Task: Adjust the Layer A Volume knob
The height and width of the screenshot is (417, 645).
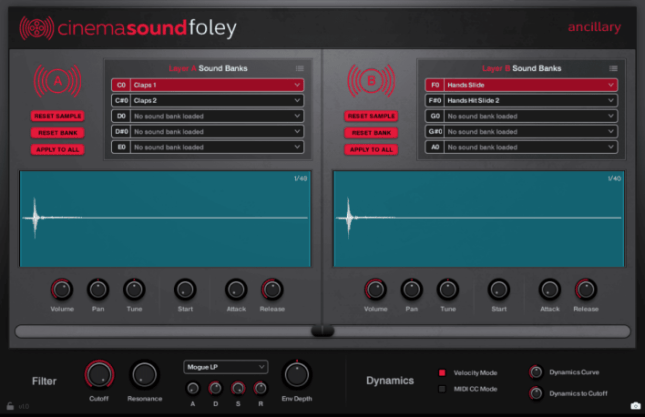Action: 62,290
